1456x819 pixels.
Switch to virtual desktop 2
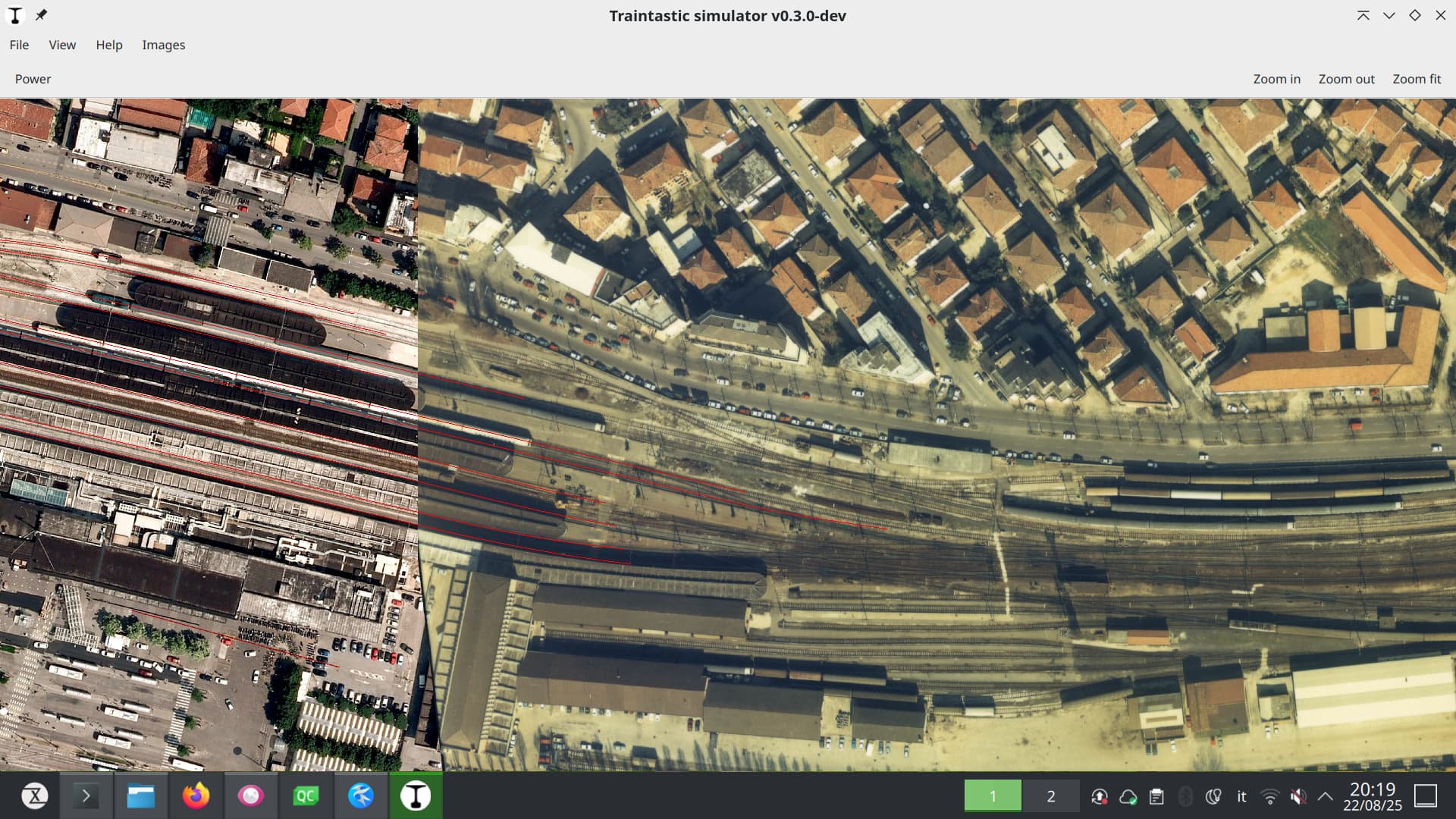point(1050,795)
